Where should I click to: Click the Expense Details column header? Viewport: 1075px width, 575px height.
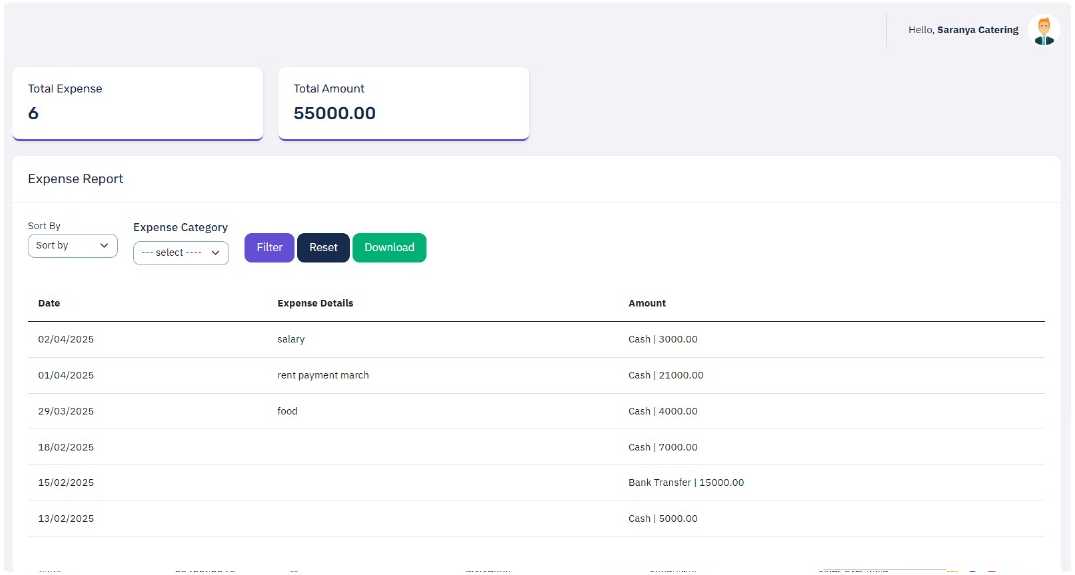[x=315, y=303]
